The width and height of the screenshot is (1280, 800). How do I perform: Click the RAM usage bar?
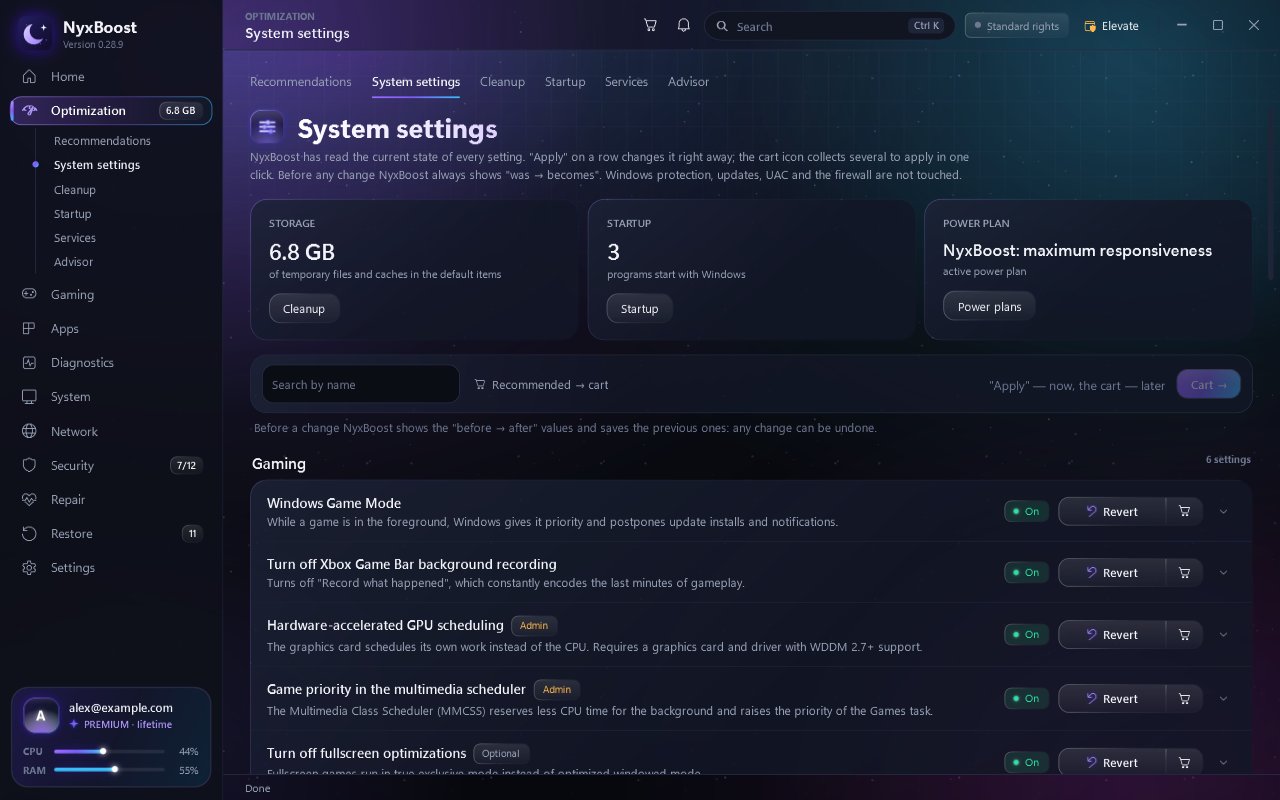click(x=109, y=770)
